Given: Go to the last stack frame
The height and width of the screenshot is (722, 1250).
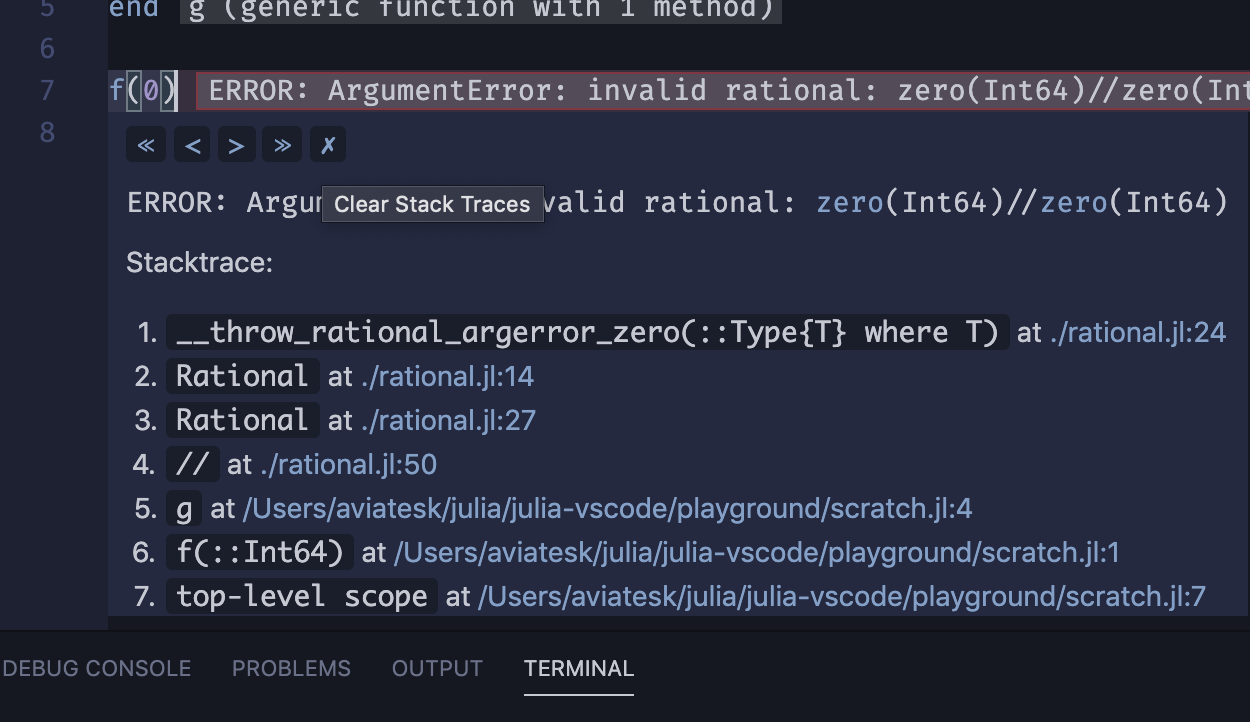Looking at the screenshot, I should [x=281, y=144].
